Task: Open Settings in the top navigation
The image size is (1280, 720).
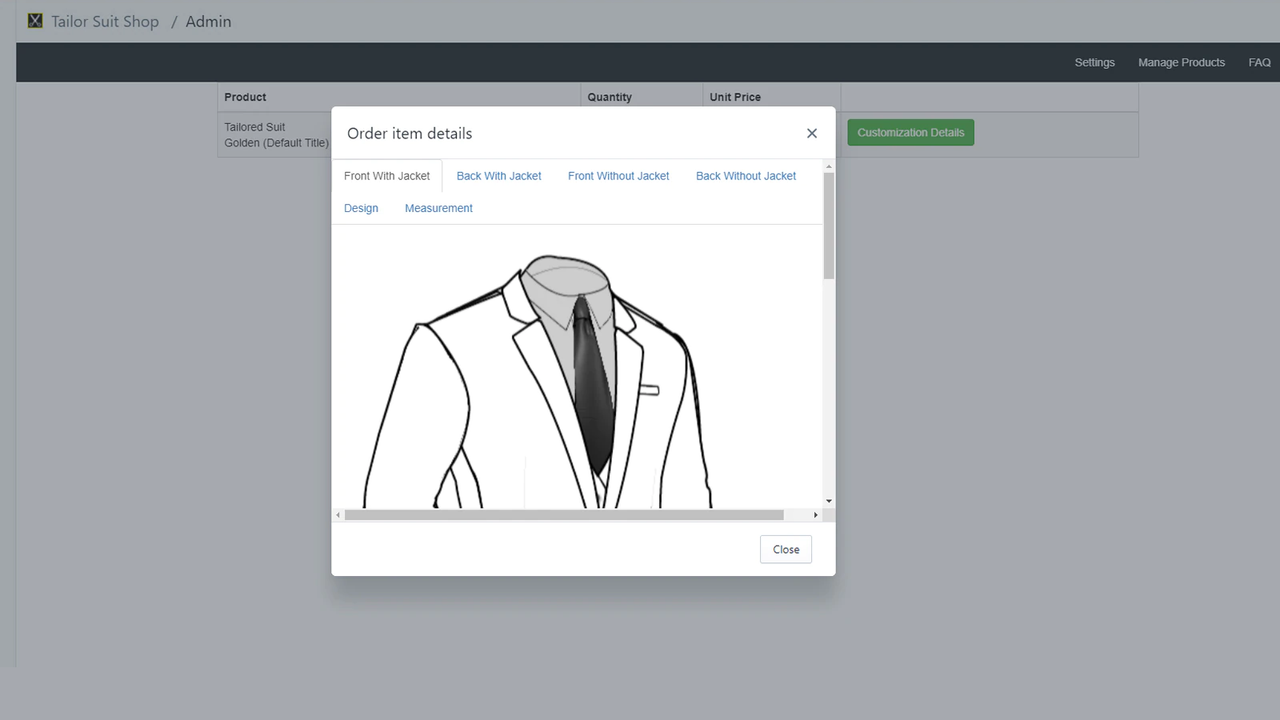Action: coord(1095,62)
